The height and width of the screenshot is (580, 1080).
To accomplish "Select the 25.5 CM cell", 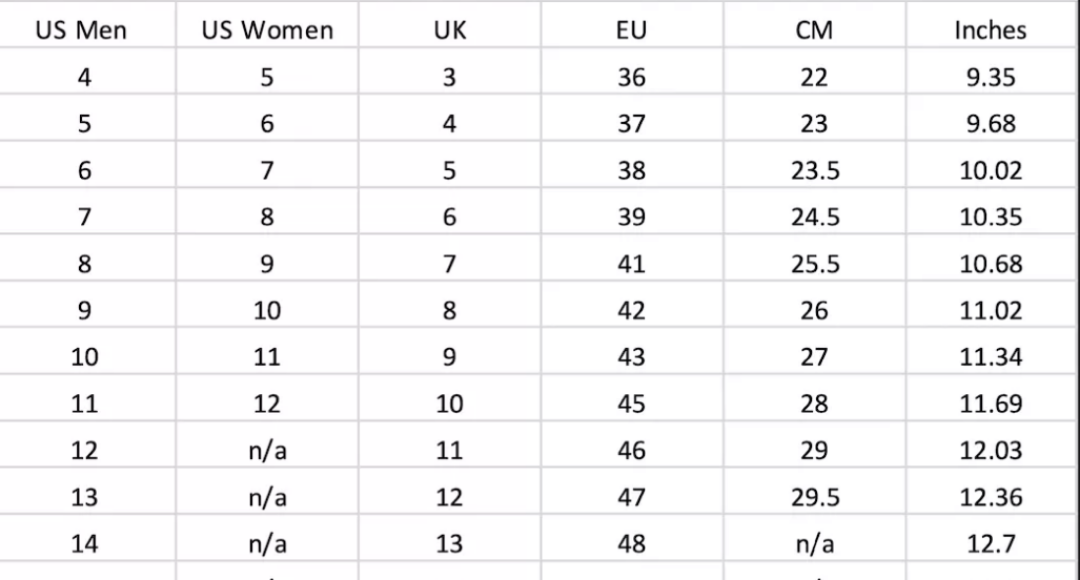I will point(814,264).
